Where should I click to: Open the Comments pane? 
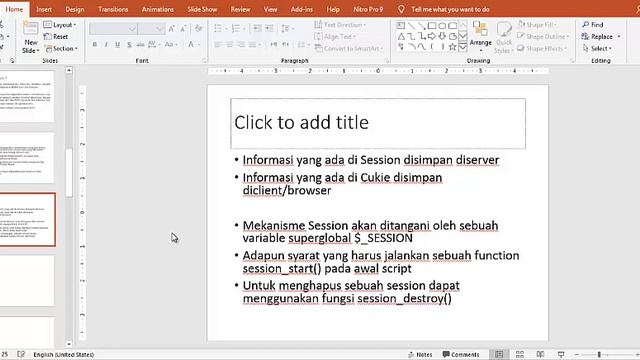(461, 355)
